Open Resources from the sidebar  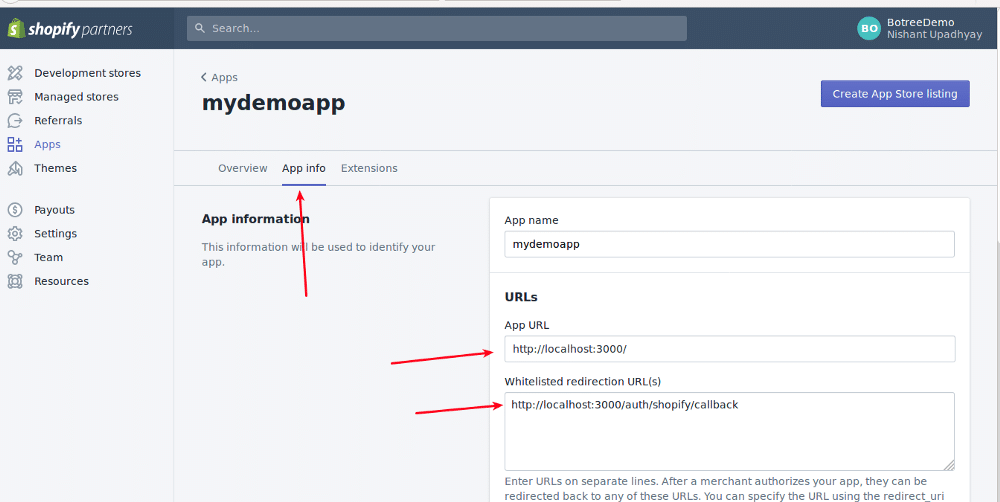pyautogui.click(x=61, y=281)
